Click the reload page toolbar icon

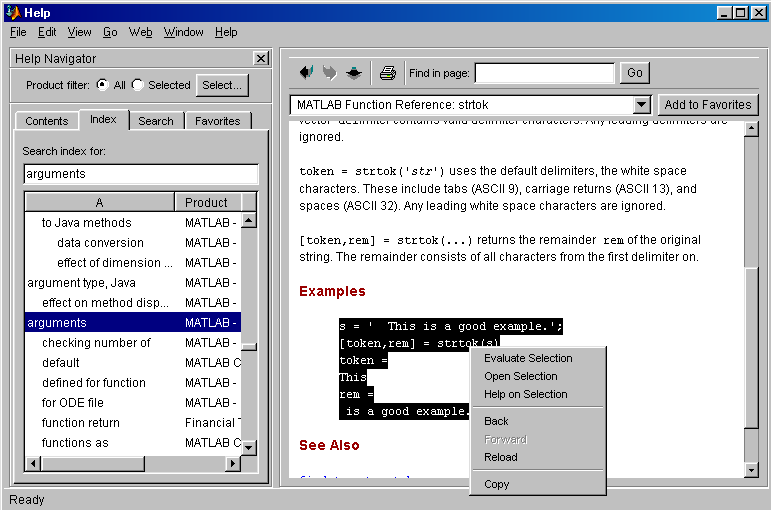pos(354,73)
